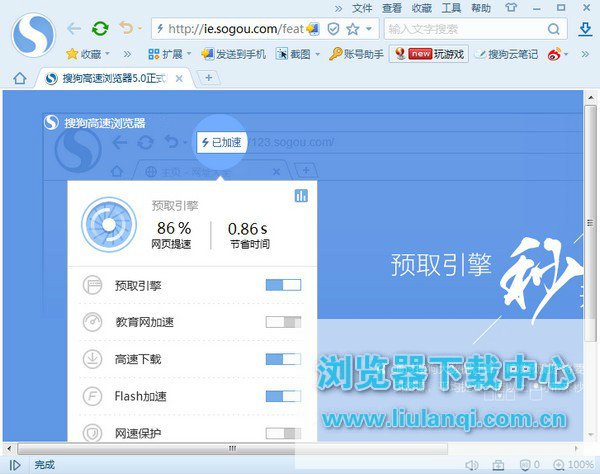
Task: Click 发送到手机 toolbar button
Action: (x=233, y=54)
